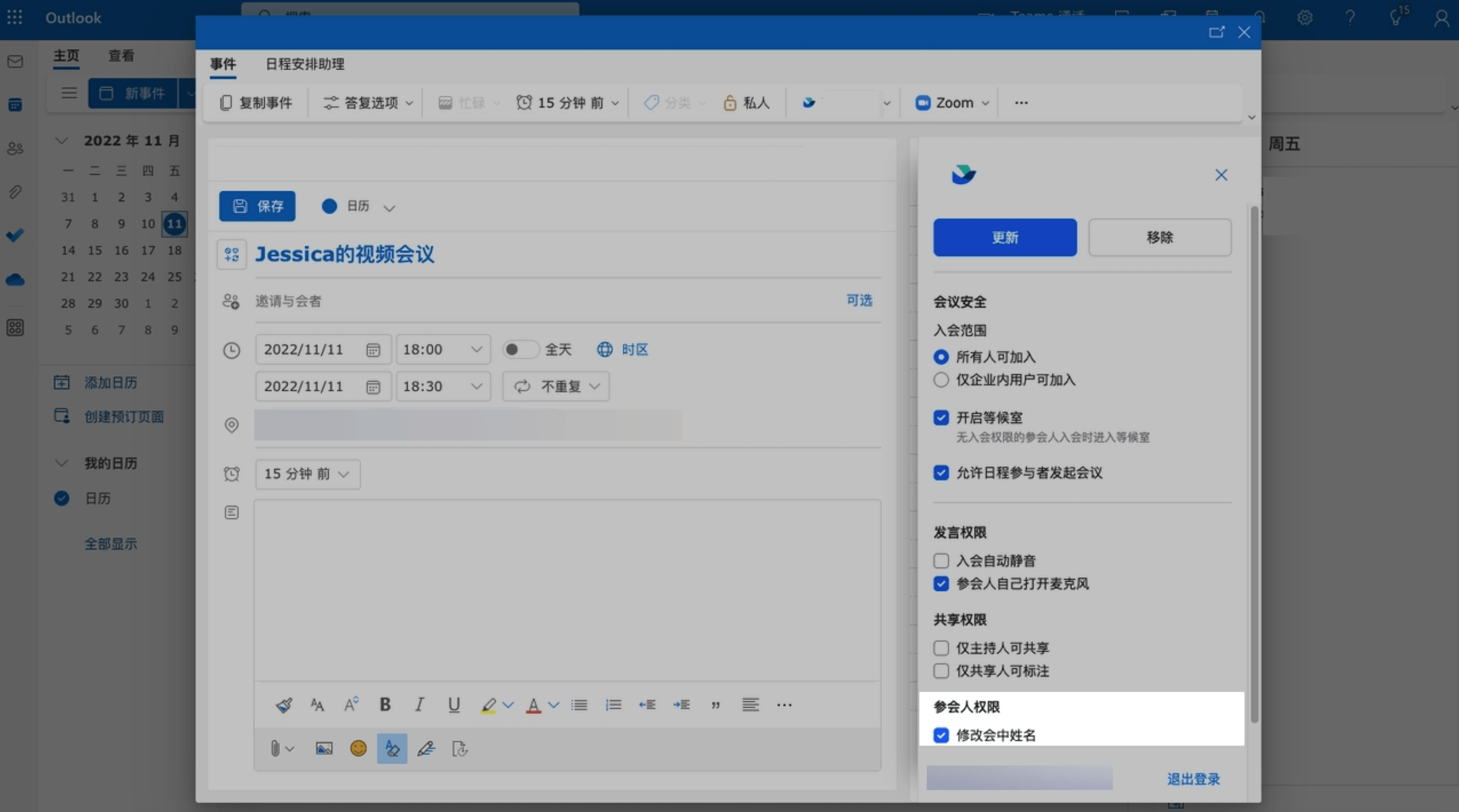The image size is (1459, 812).
Task: Collapse the 我的日历 section
Action: point(61,463)
